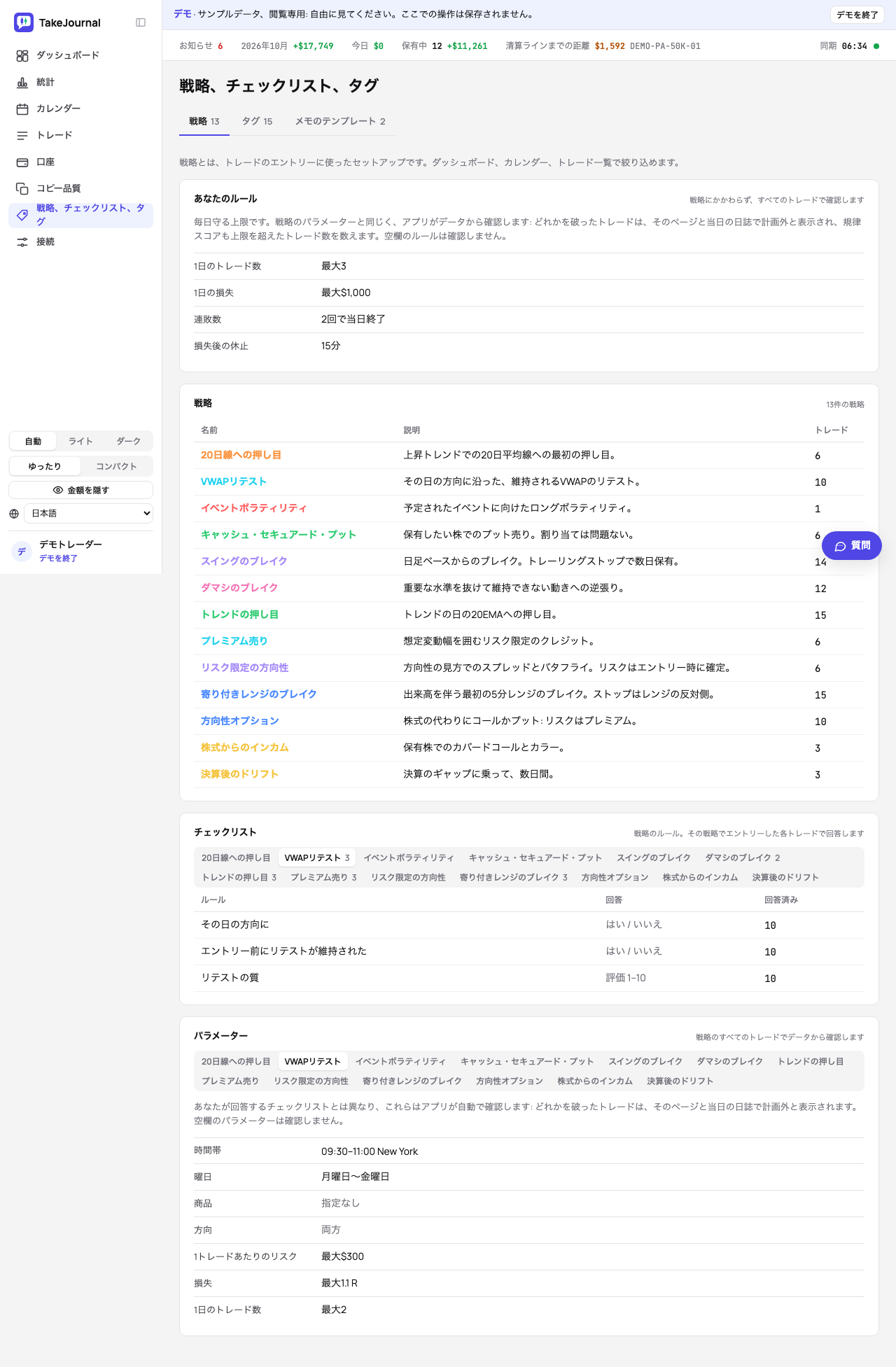Toggle 金額を隠す to hide amounts

(80, 490)
